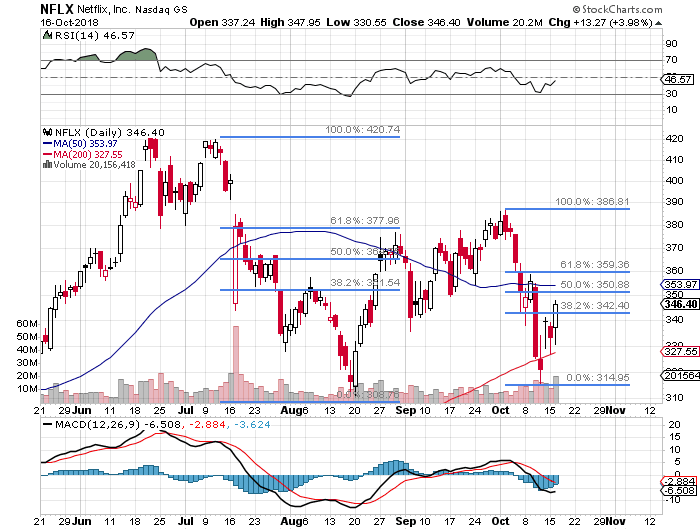Click the red MA(200) legend line marker
The image size is (700, 530).
[47, 154]
